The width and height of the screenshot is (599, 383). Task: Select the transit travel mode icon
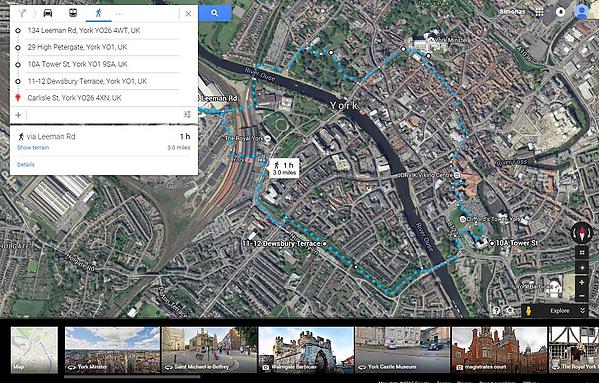[x=73, y=13]
